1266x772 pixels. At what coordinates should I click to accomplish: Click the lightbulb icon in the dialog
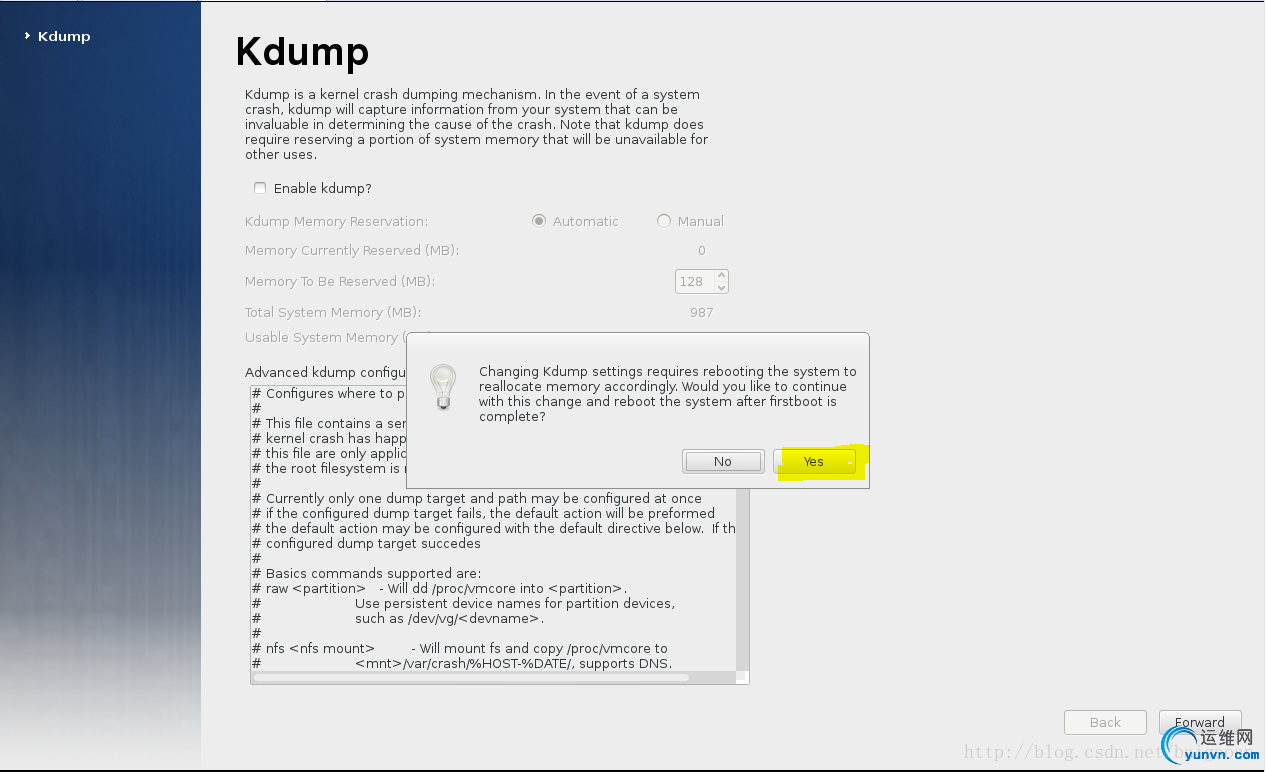[x=442, y=387]
